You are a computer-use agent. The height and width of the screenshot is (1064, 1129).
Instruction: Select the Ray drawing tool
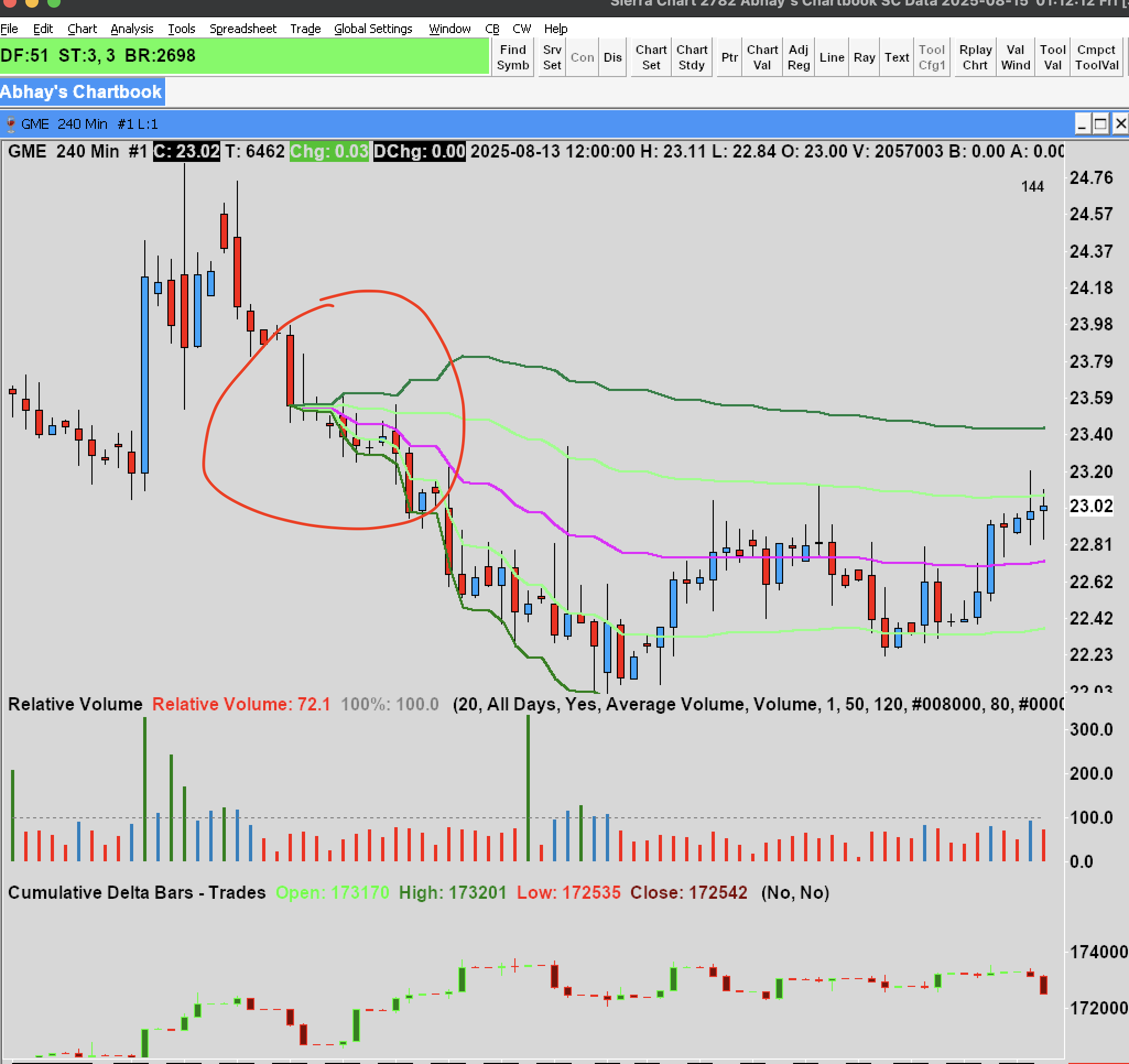pyautogui.click(x=864, y=57)
